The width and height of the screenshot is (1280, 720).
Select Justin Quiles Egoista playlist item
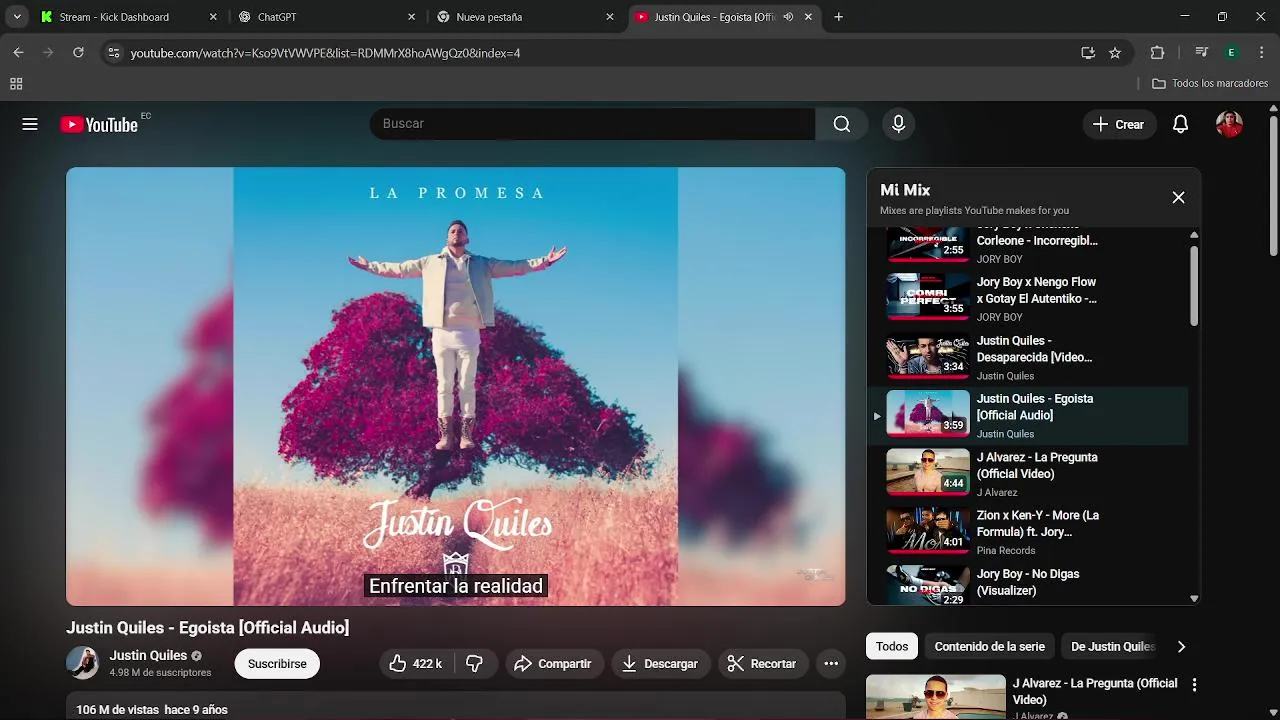point(1028,415)
